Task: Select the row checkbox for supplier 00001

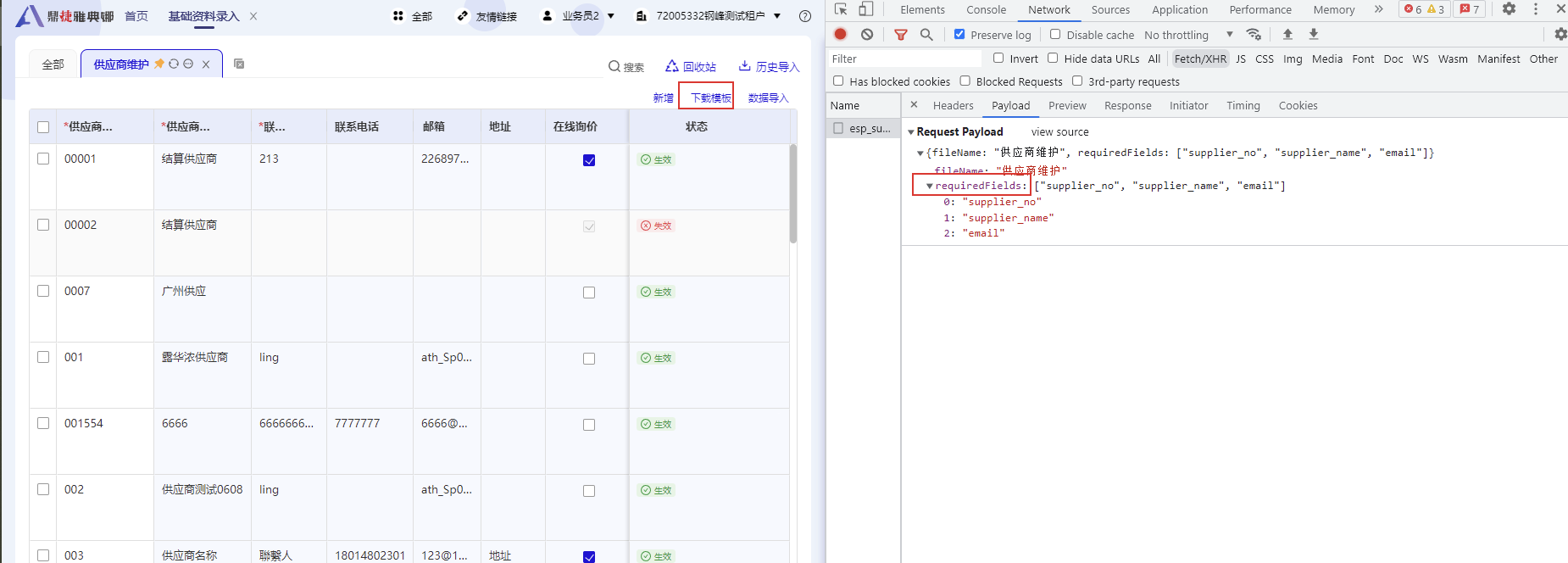Action: [x=43, y=159]
